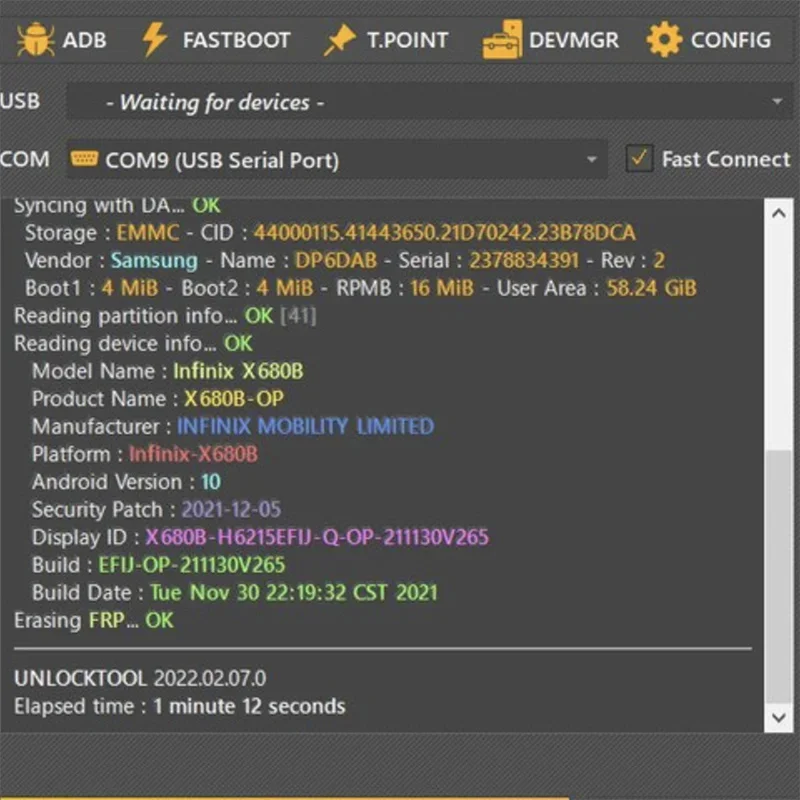
Task: Click the Display ID value X680B-H6215EFIJ-Q-OP-211130V265
Action: tap(317, 537)
